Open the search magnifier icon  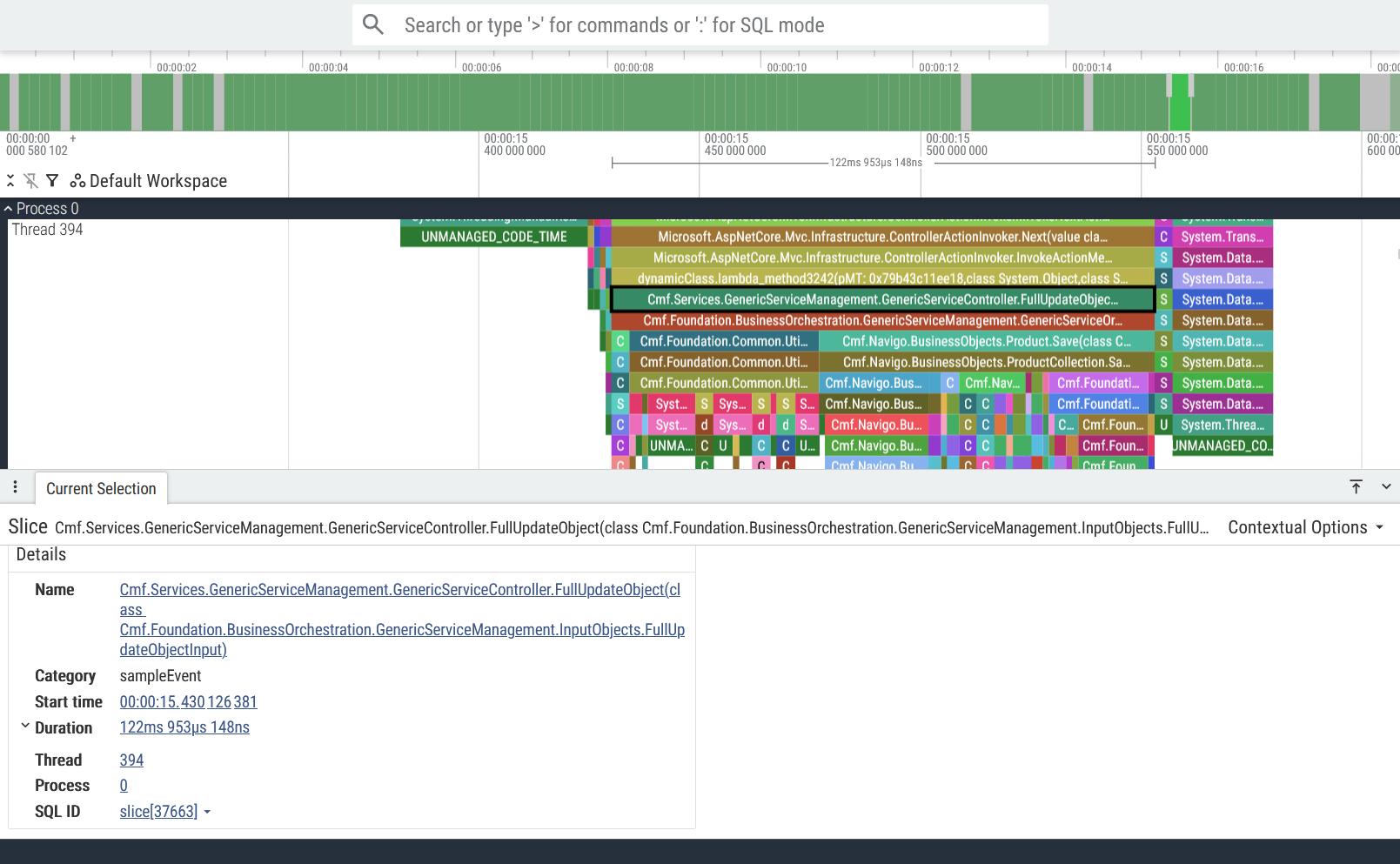pyautogui.click(x=372, y=24)
